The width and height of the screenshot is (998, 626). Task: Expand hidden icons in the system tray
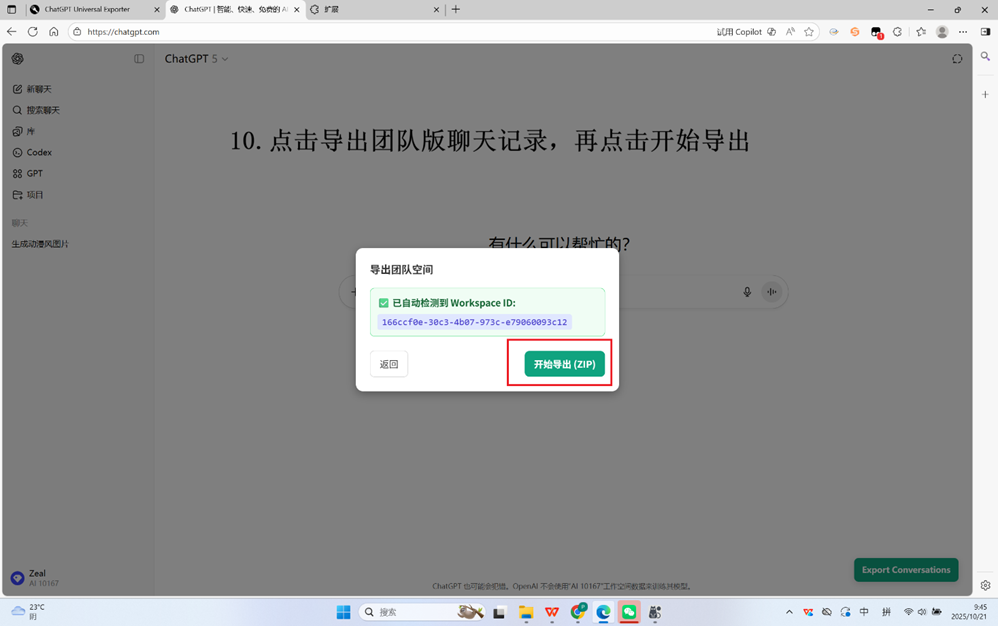(x=789, y=611)
